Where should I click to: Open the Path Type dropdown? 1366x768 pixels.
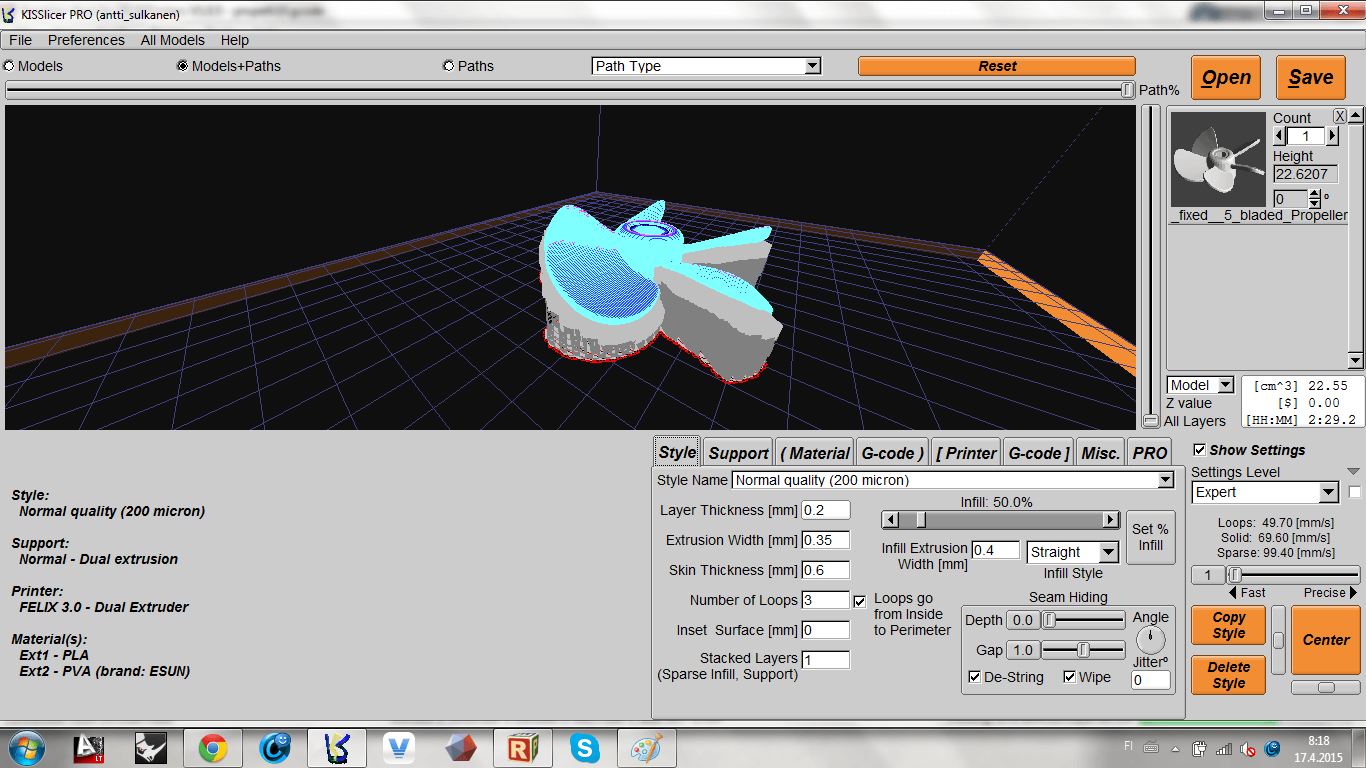tap(706, 66)
